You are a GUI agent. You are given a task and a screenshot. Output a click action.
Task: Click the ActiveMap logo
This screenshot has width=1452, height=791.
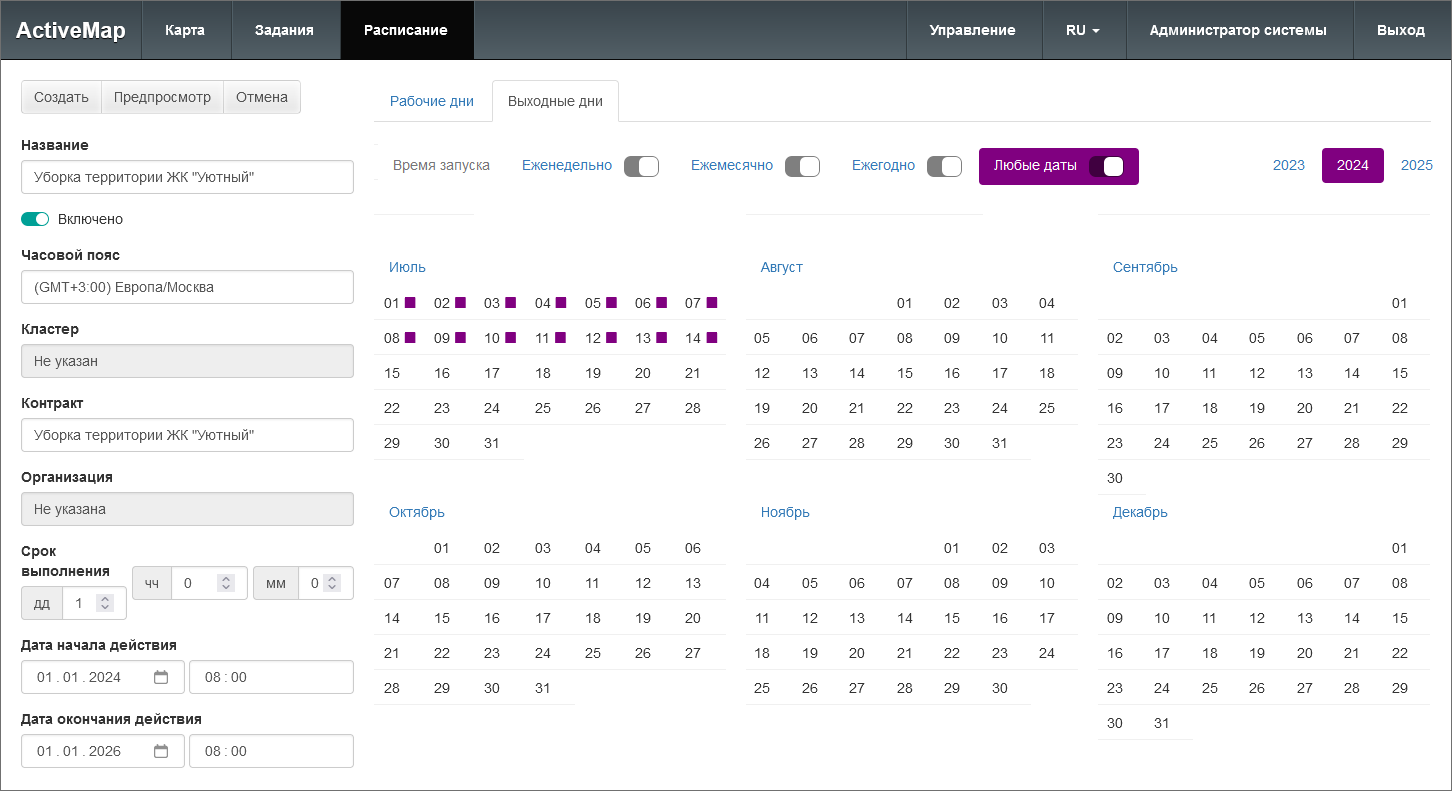[71, 30]
